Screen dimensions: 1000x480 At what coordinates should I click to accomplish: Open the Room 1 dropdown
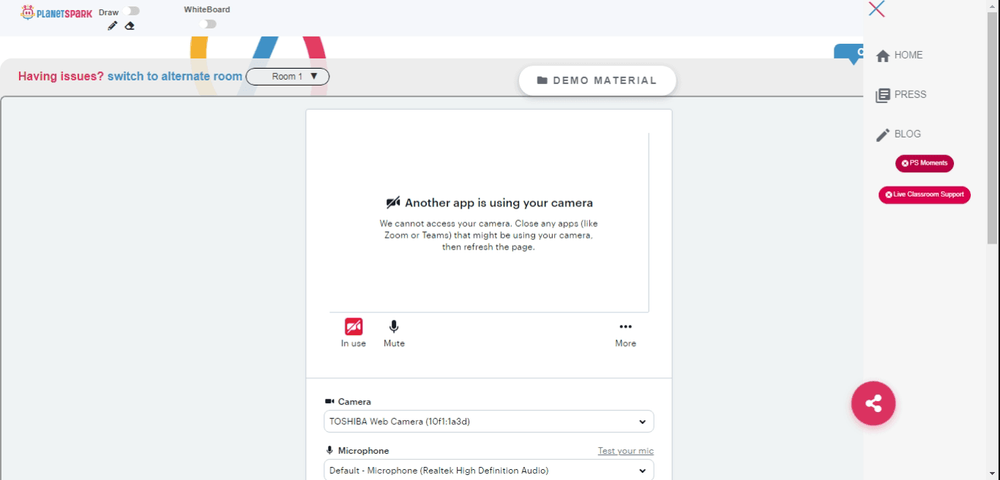(x=288, y=76)
